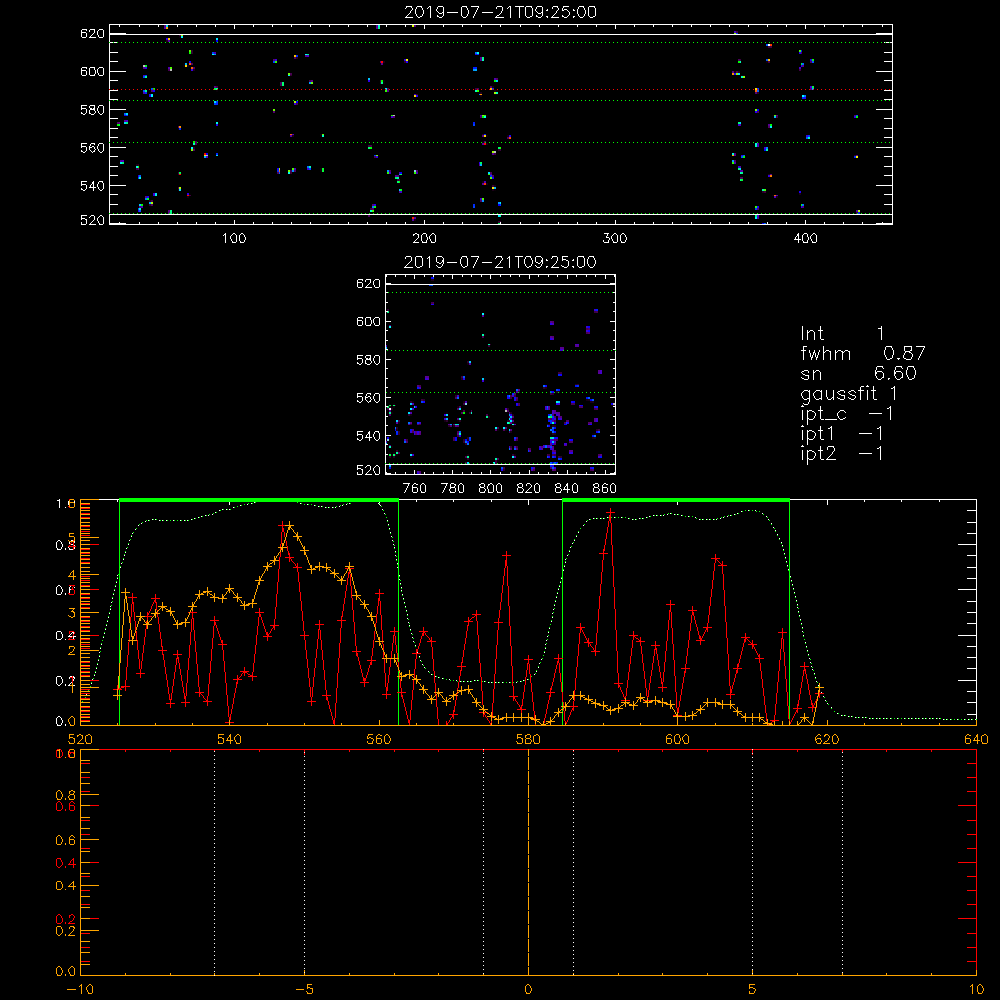Click orange y-axis label 0.0 on bottom plot
This screenshot has height=1000, width=1000.
[66, 971]
